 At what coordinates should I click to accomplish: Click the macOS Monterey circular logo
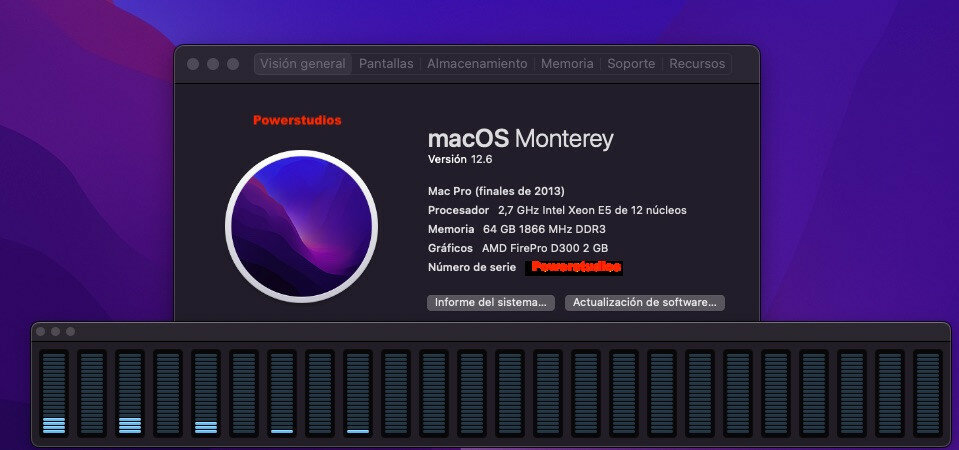[302, 226]
